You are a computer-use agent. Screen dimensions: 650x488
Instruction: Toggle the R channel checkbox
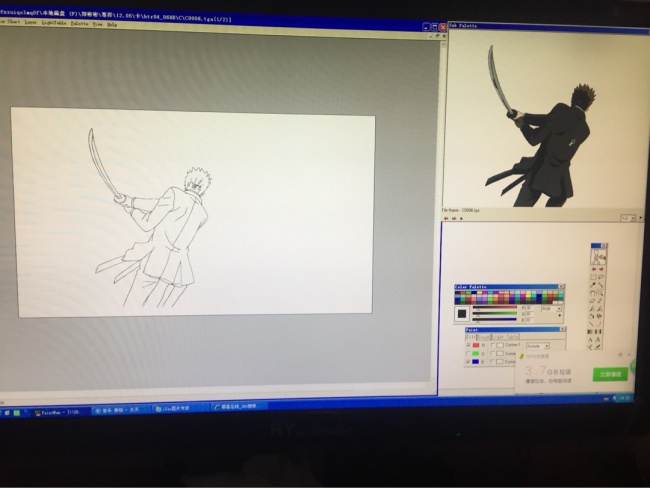(468, 345)
